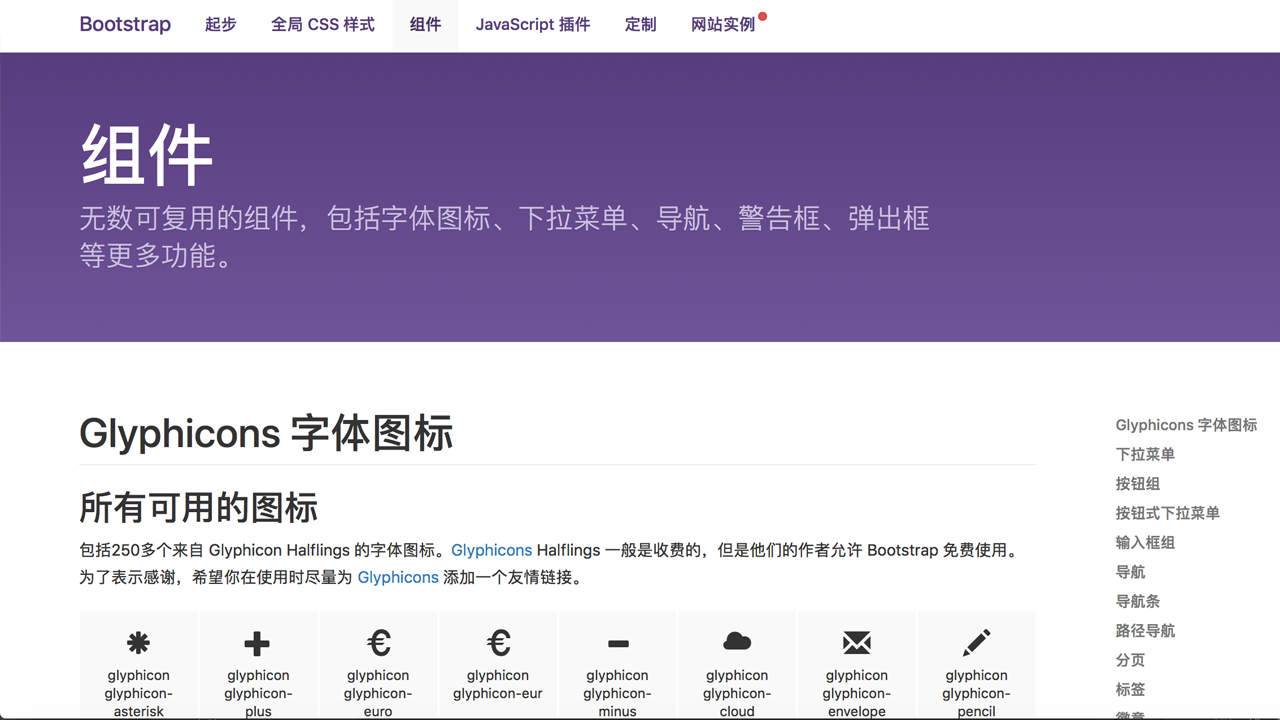This screenshot has width=1280, height=720.
Task: Open the 网站实例 navigation item
Action: [x=723, y=24]
